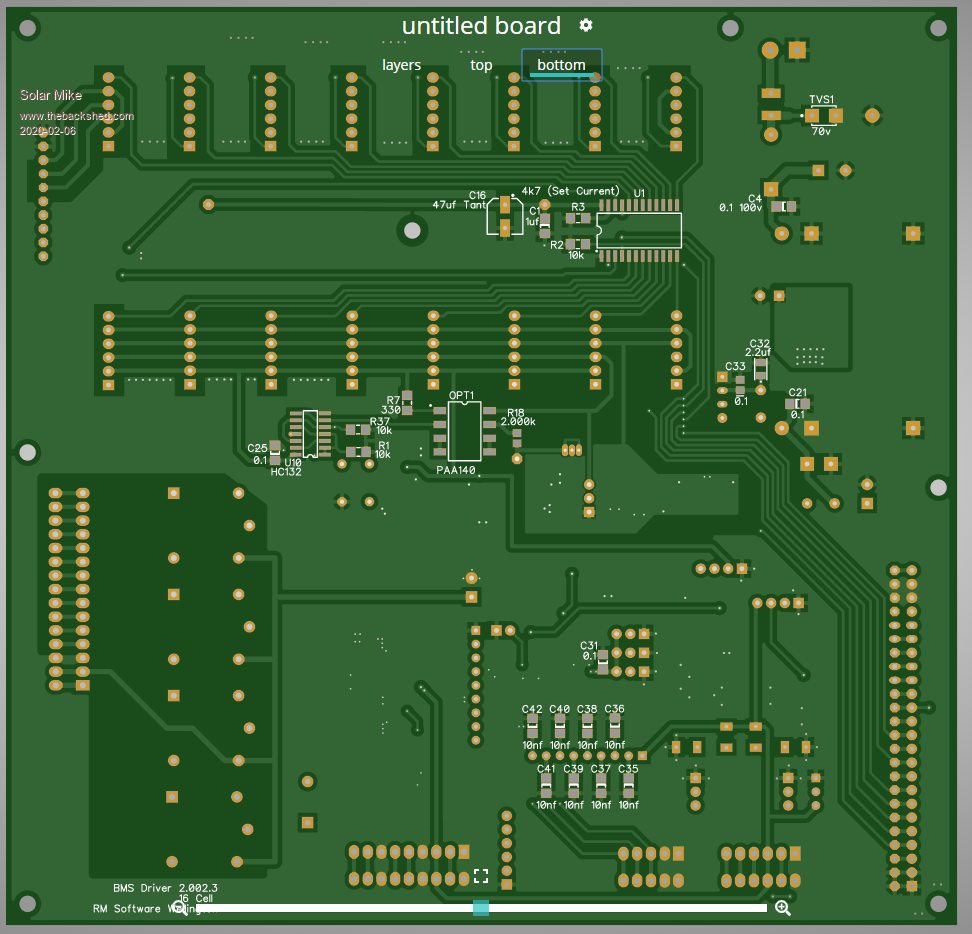Click the U10 HC132 chip

click(x=310, y=433)
